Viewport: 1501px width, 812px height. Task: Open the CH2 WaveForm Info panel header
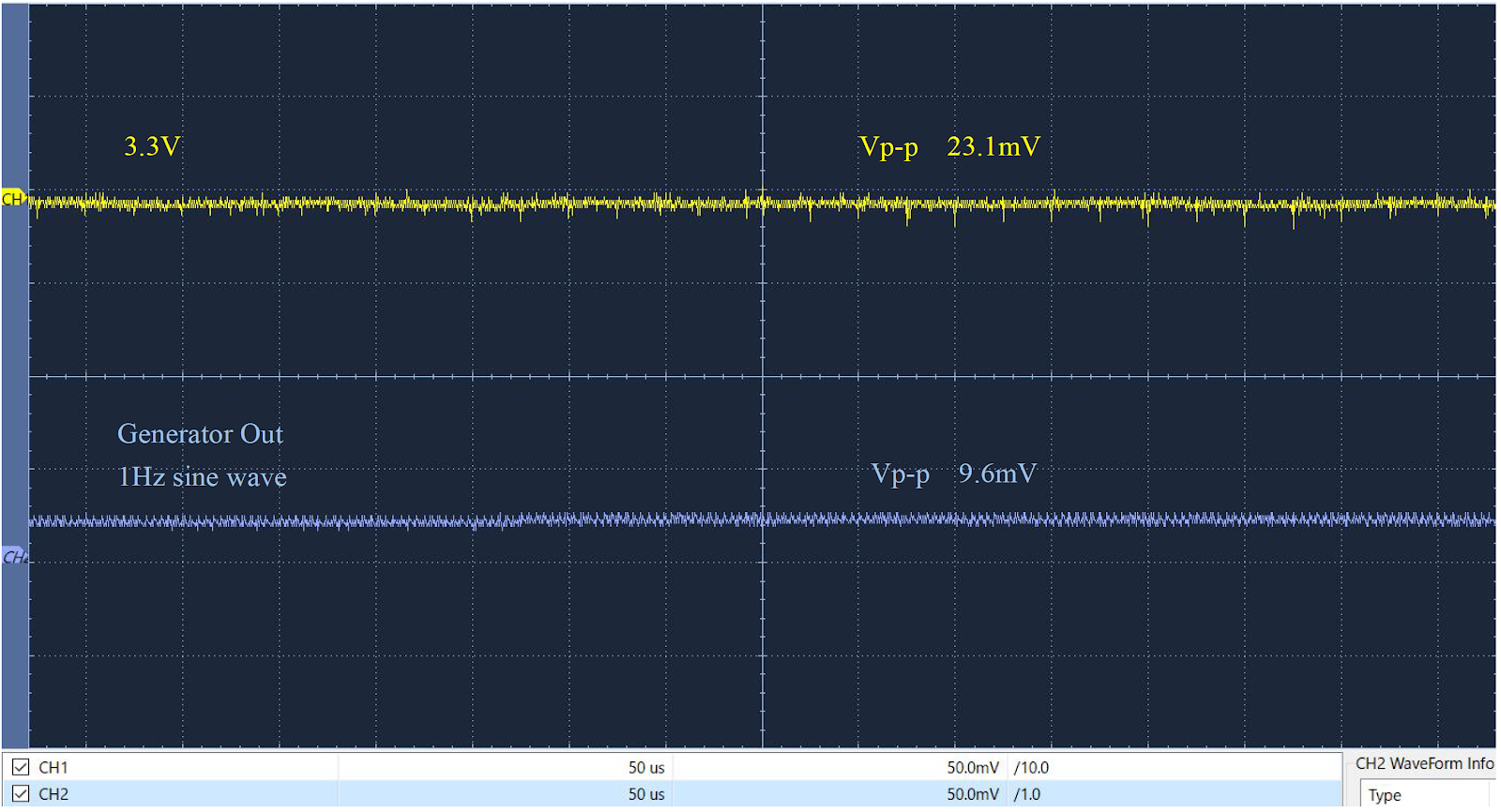(1424, 763)
